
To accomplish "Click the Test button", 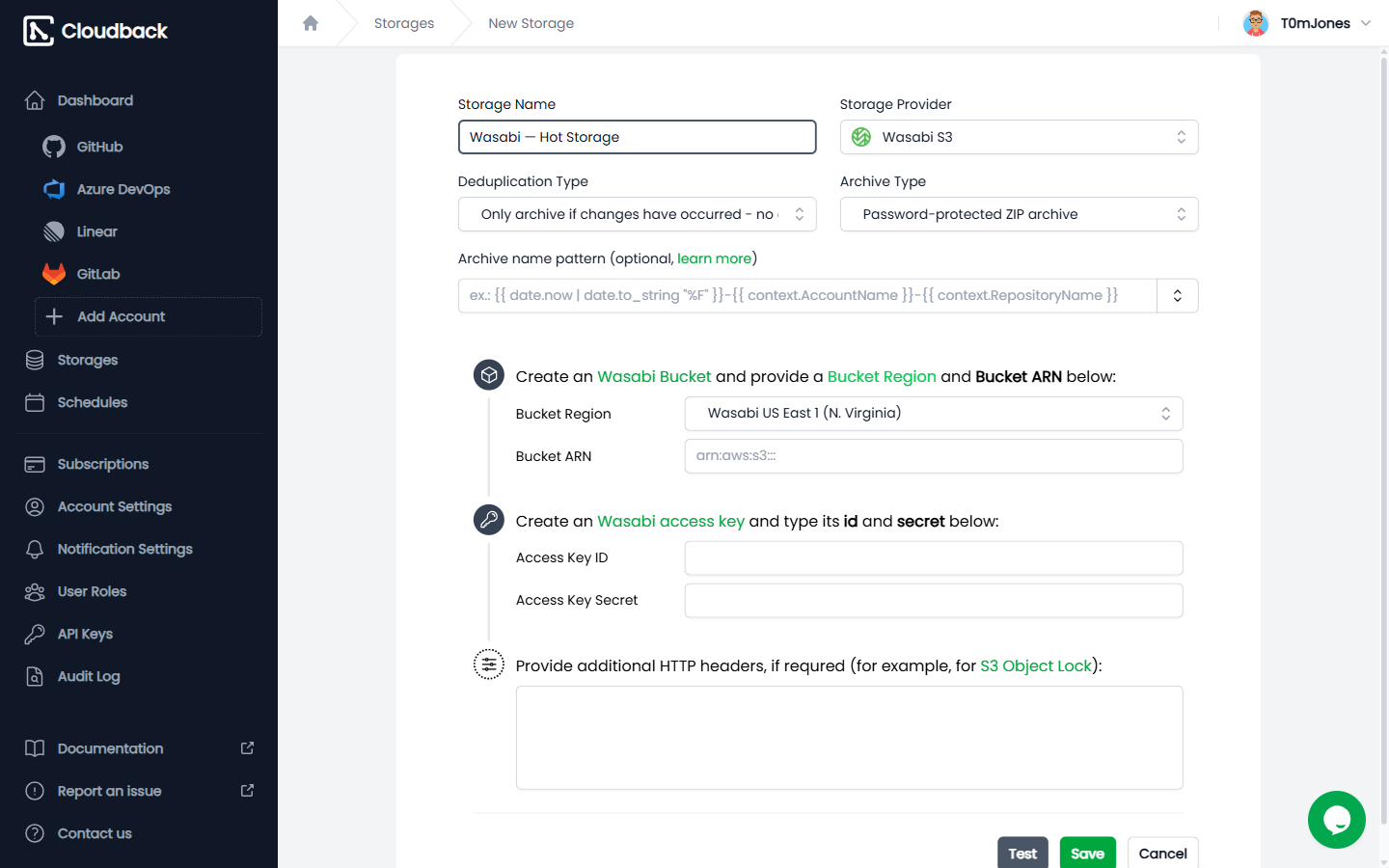I will [x=1022, y=854].
